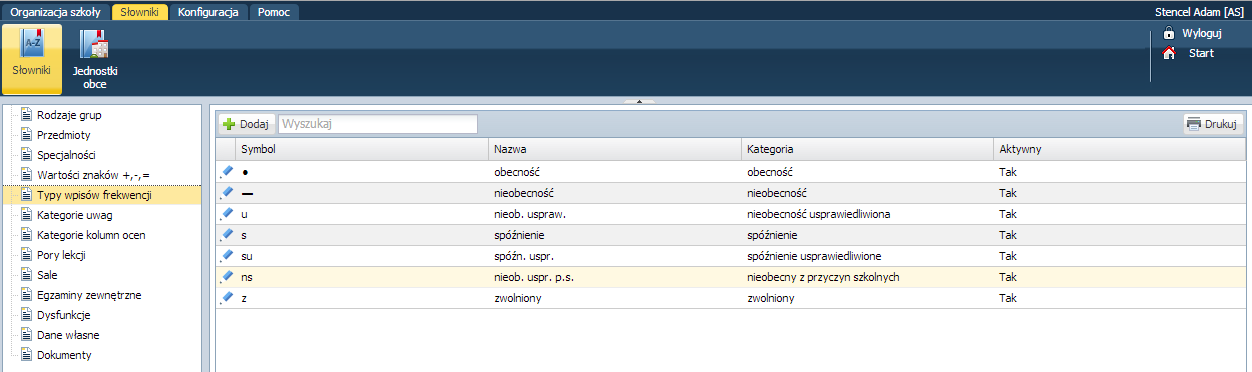This screenshot has height=372, width=1252.
Task: Click the 'ns' symbol cell
Action: tap(362, 277)
